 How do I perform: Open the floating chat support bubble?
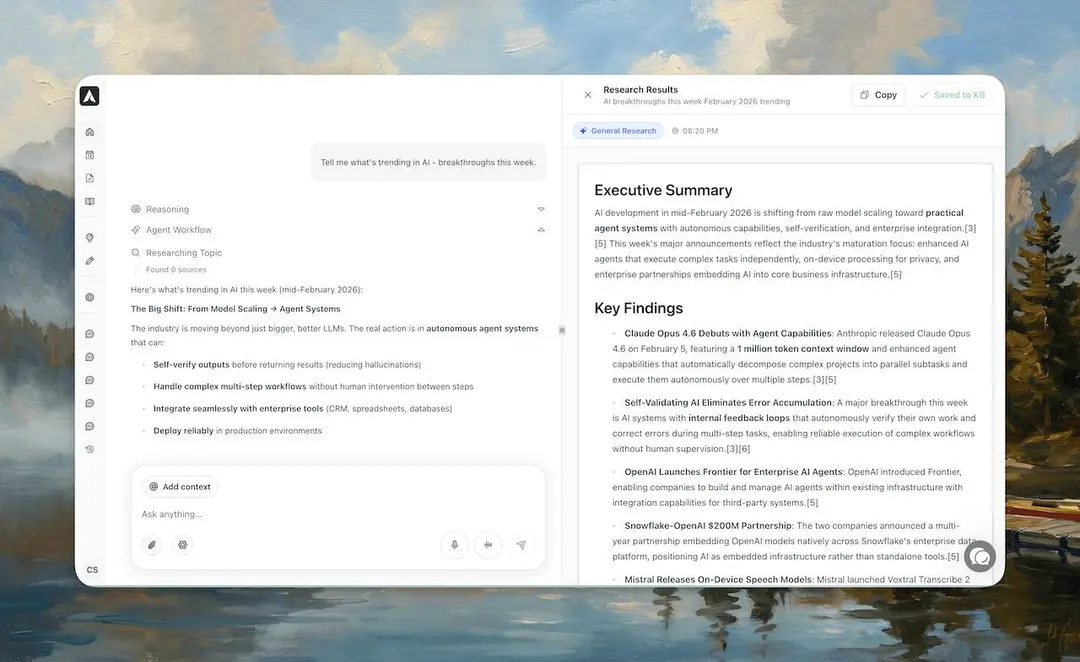pos(979,557)
